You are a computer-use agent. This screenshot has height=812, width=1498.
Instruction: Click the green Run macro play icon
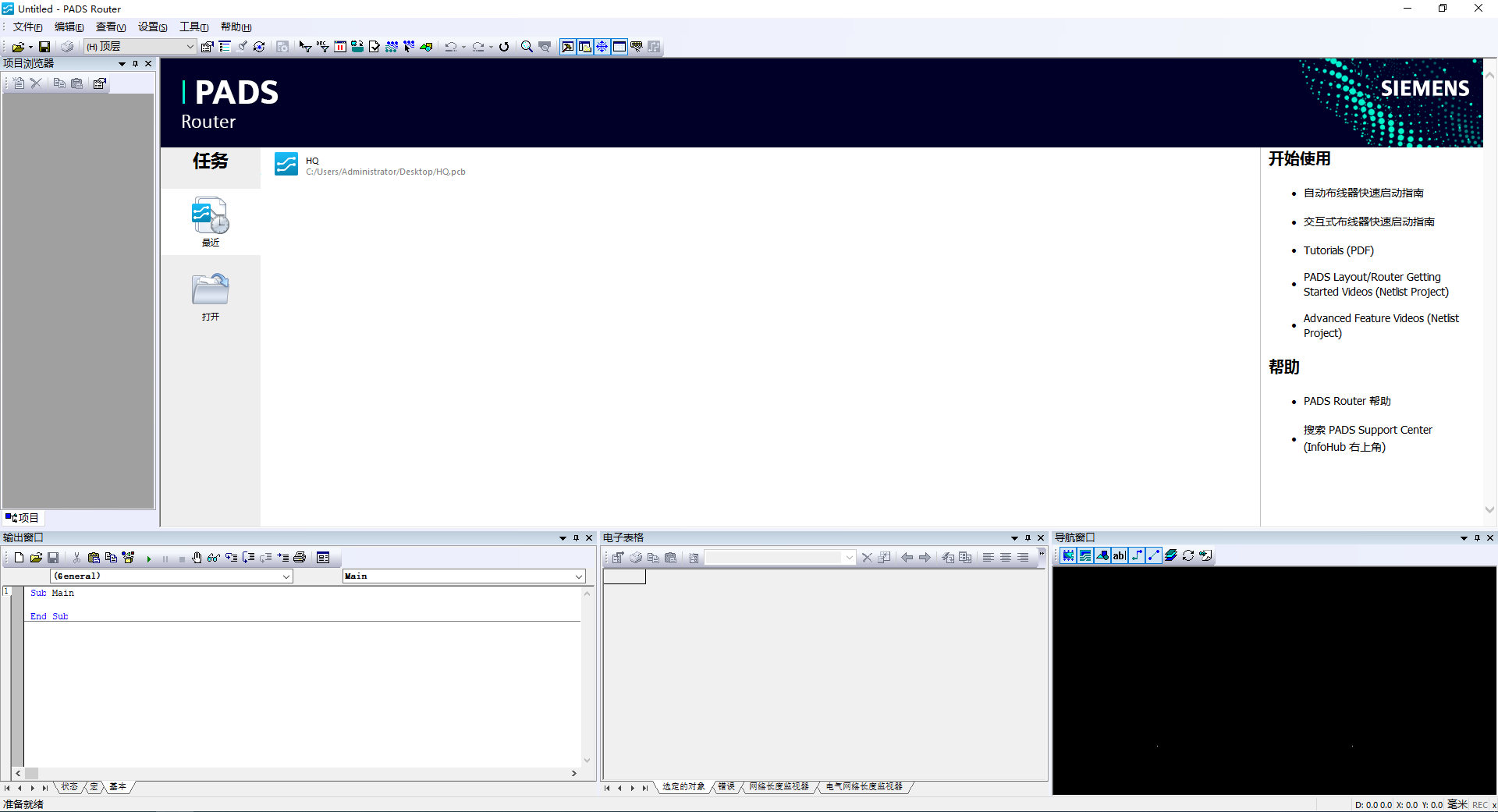tap(148, 558)
